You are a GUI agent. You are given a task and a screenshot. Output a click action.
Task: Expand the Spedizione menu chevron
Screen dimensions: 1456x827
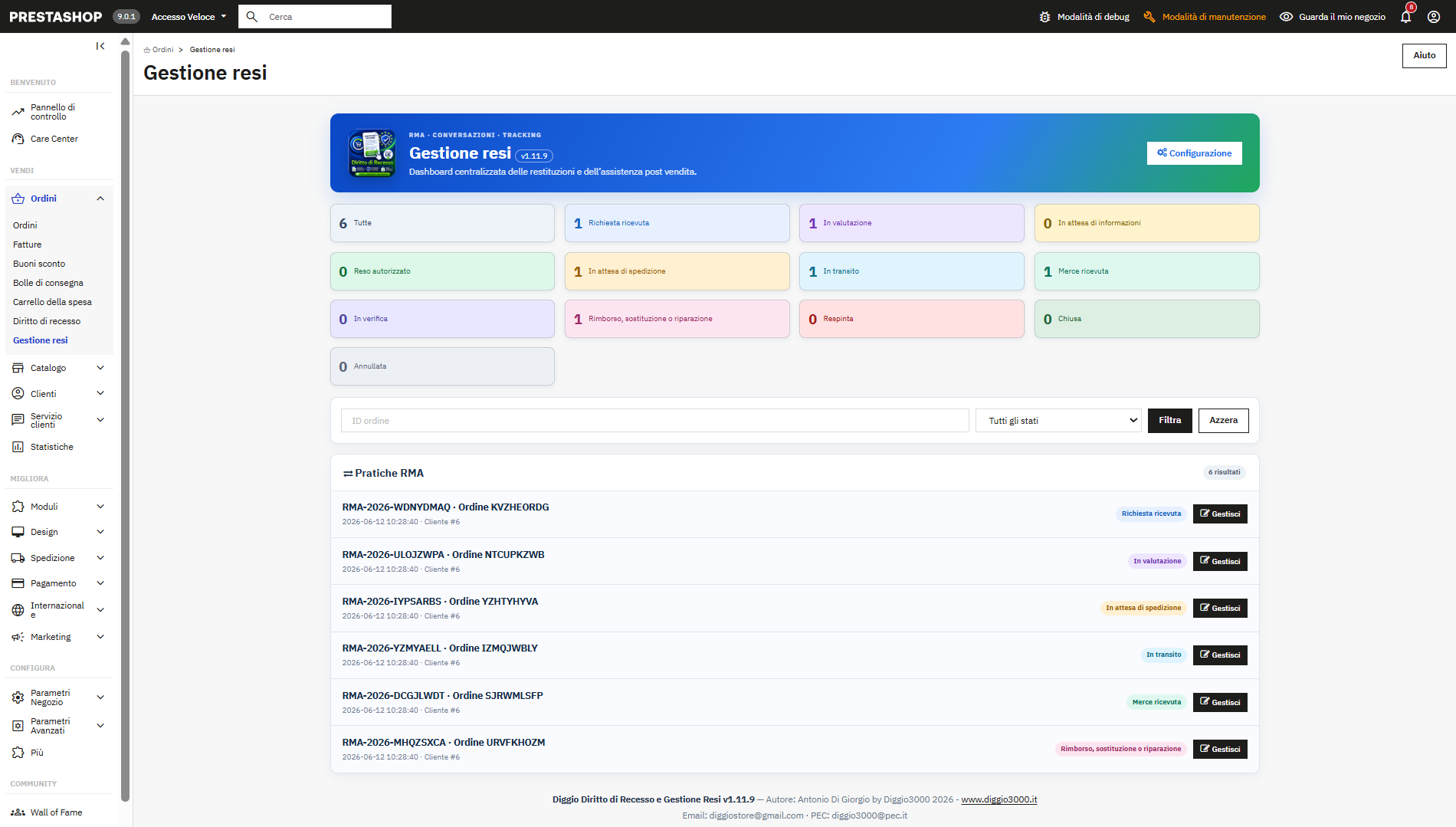pos(100,558)
